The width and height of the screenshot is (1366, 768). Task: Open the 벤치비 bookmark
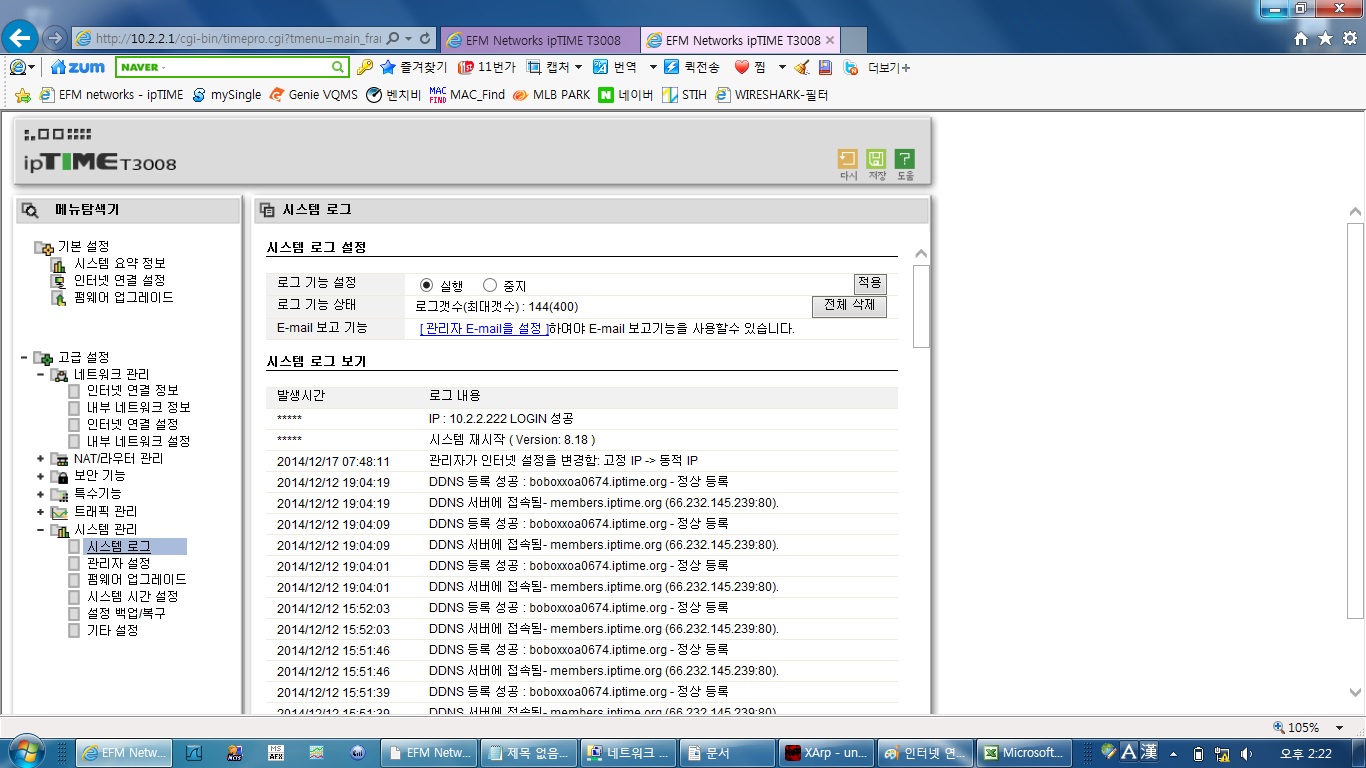point(394,95)
